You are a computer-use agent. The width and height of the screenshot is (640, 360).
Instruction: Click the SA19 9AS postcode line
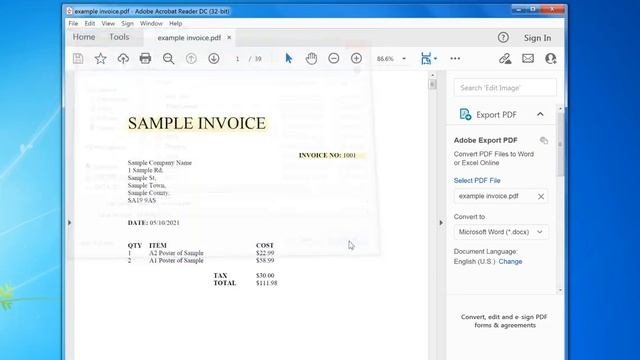pyautogui.click(x=142, y=200)
